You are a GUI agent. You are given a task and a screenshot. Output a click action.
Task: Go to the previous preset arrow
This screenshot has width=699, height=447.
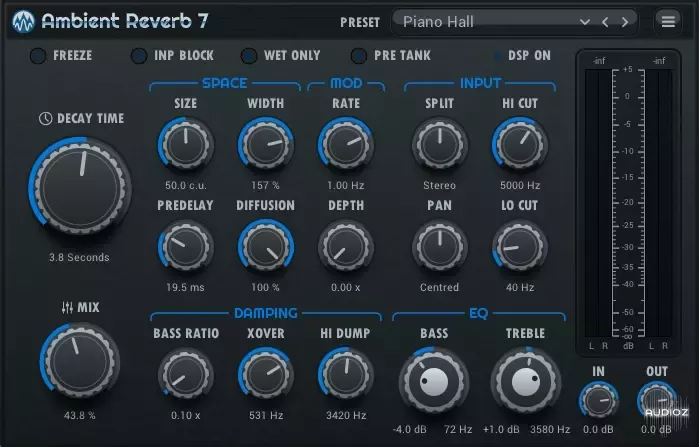click(x=605, y=22)
